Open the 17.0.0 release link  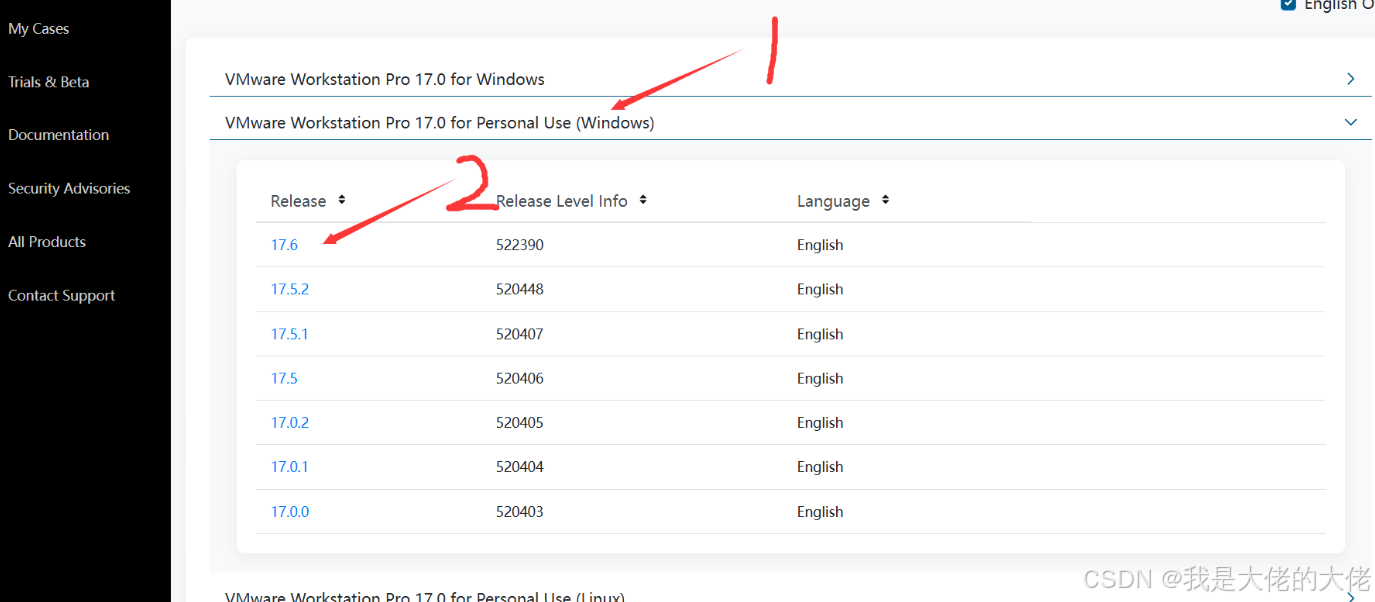pos(290,511)
